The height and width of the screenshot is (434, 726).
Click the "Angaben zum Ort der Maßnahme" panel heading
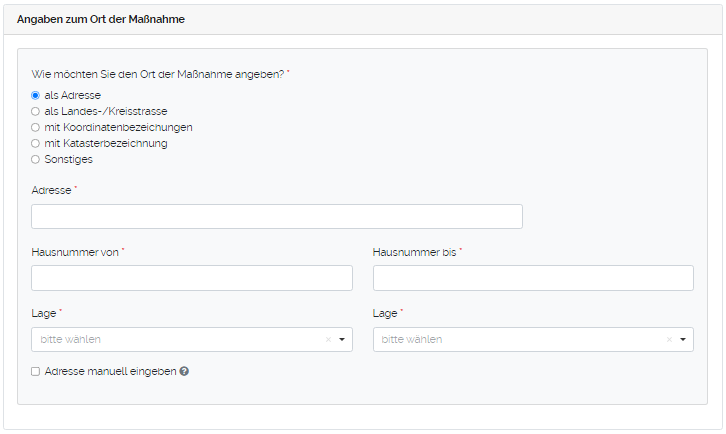coord(101,19)
